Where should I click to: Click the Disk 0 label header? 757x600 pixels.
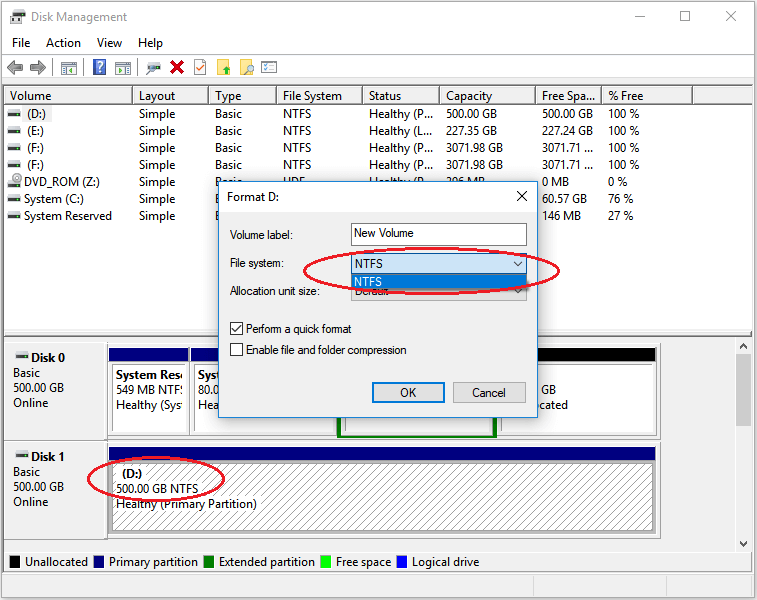click(48, 357)
